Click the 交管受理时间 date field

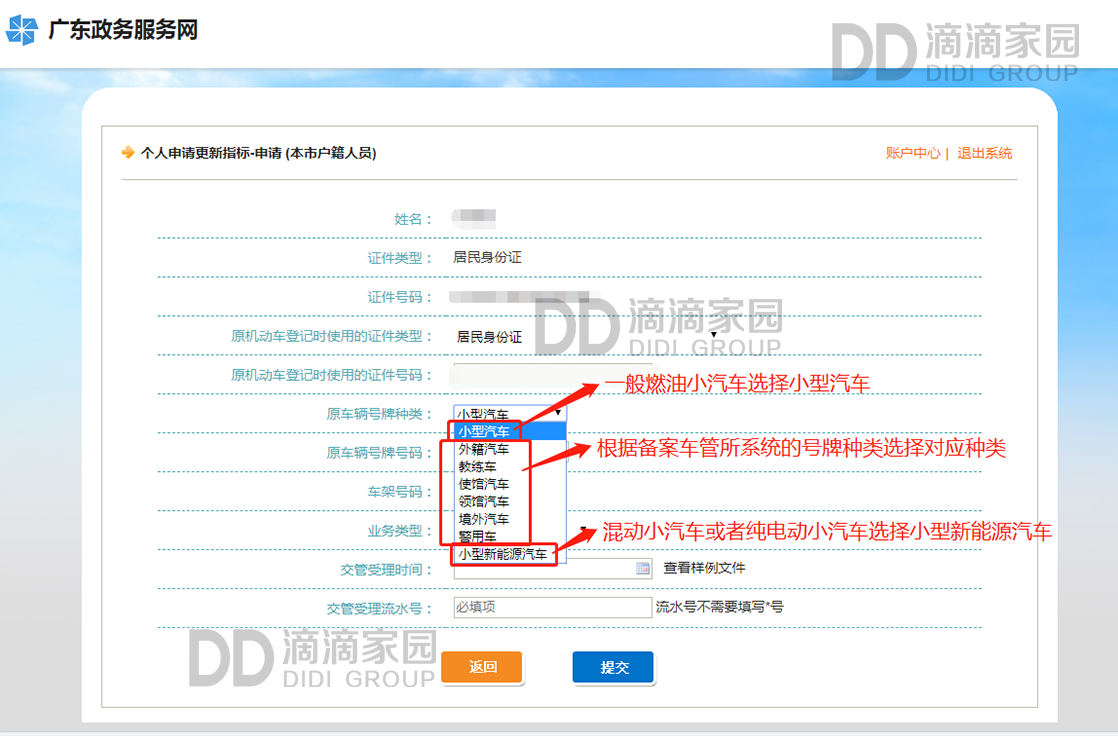tap(553, 568)
